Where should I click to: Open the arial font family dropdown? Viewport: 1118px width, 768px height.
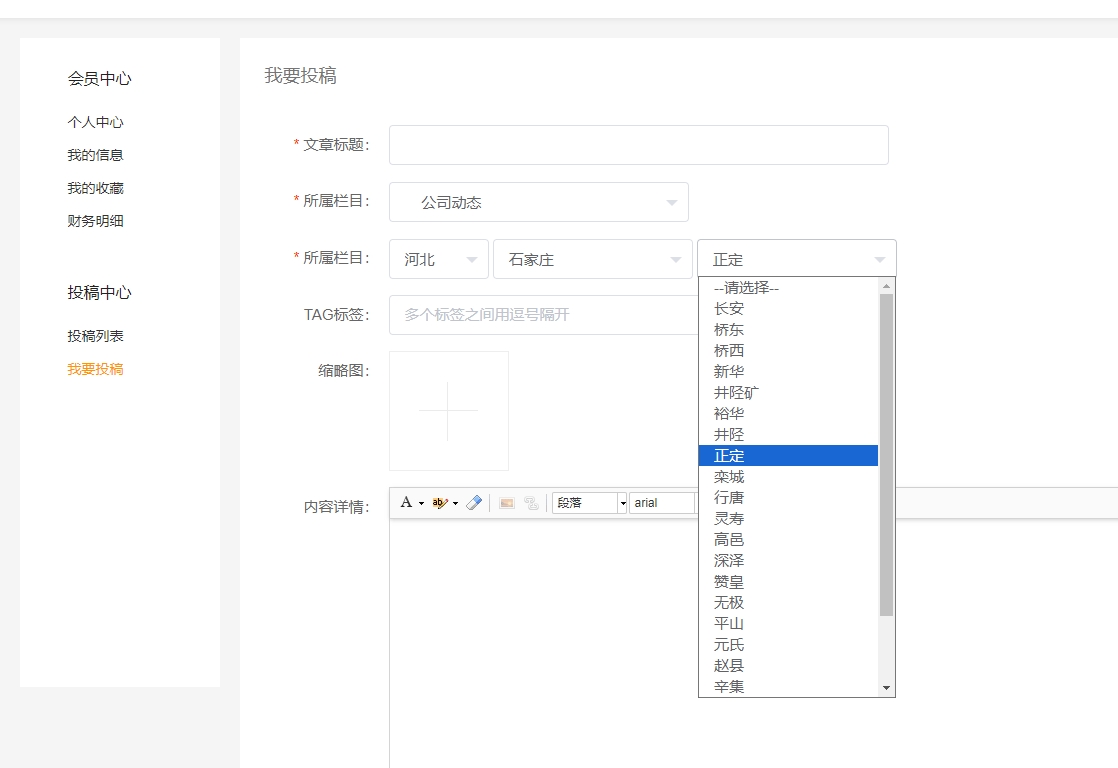[662, 503]
